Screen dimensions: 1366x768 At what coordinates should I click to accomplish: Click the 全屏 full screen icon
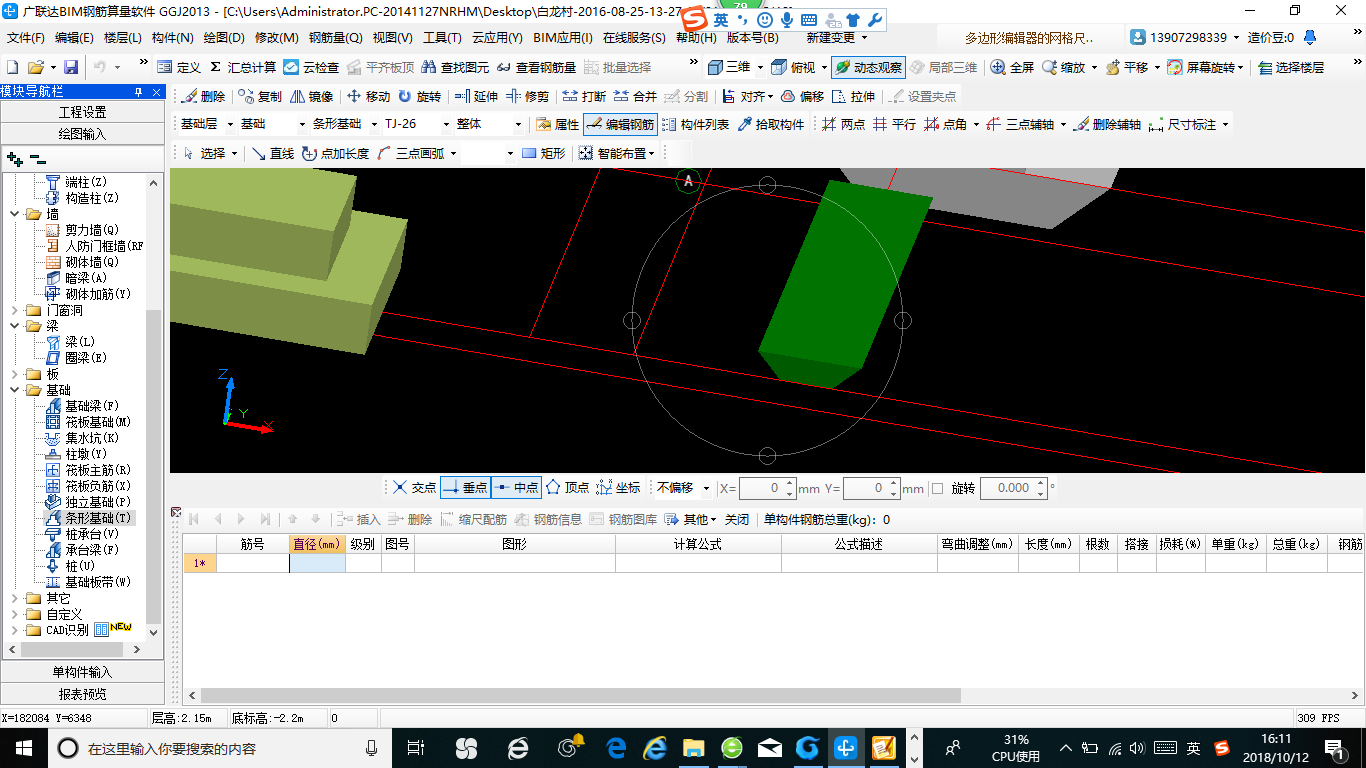(1012, 67)
